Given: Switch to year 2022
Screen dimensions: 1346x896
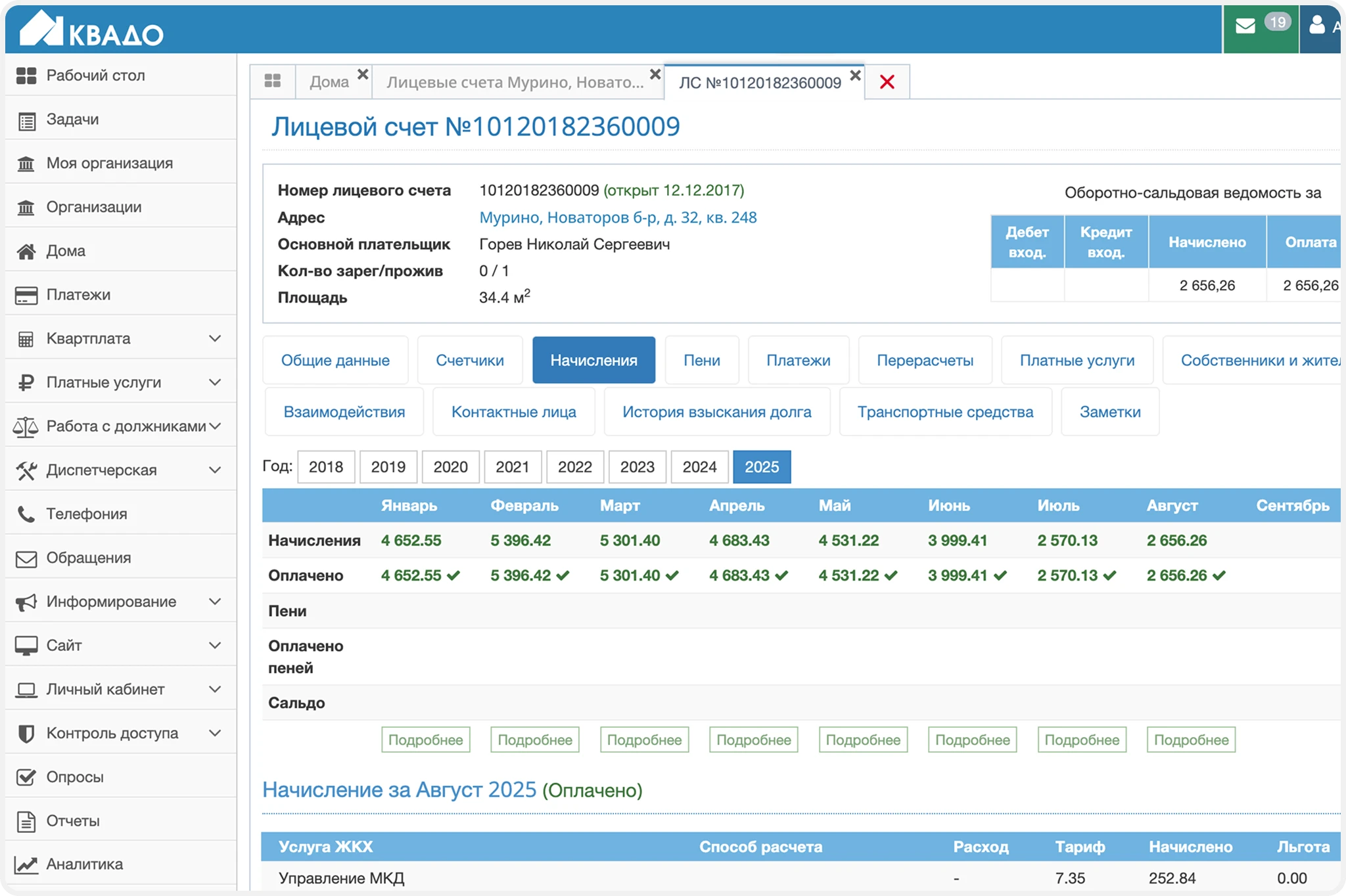Looking at the screenshot, I should click(x=574, y=467).
